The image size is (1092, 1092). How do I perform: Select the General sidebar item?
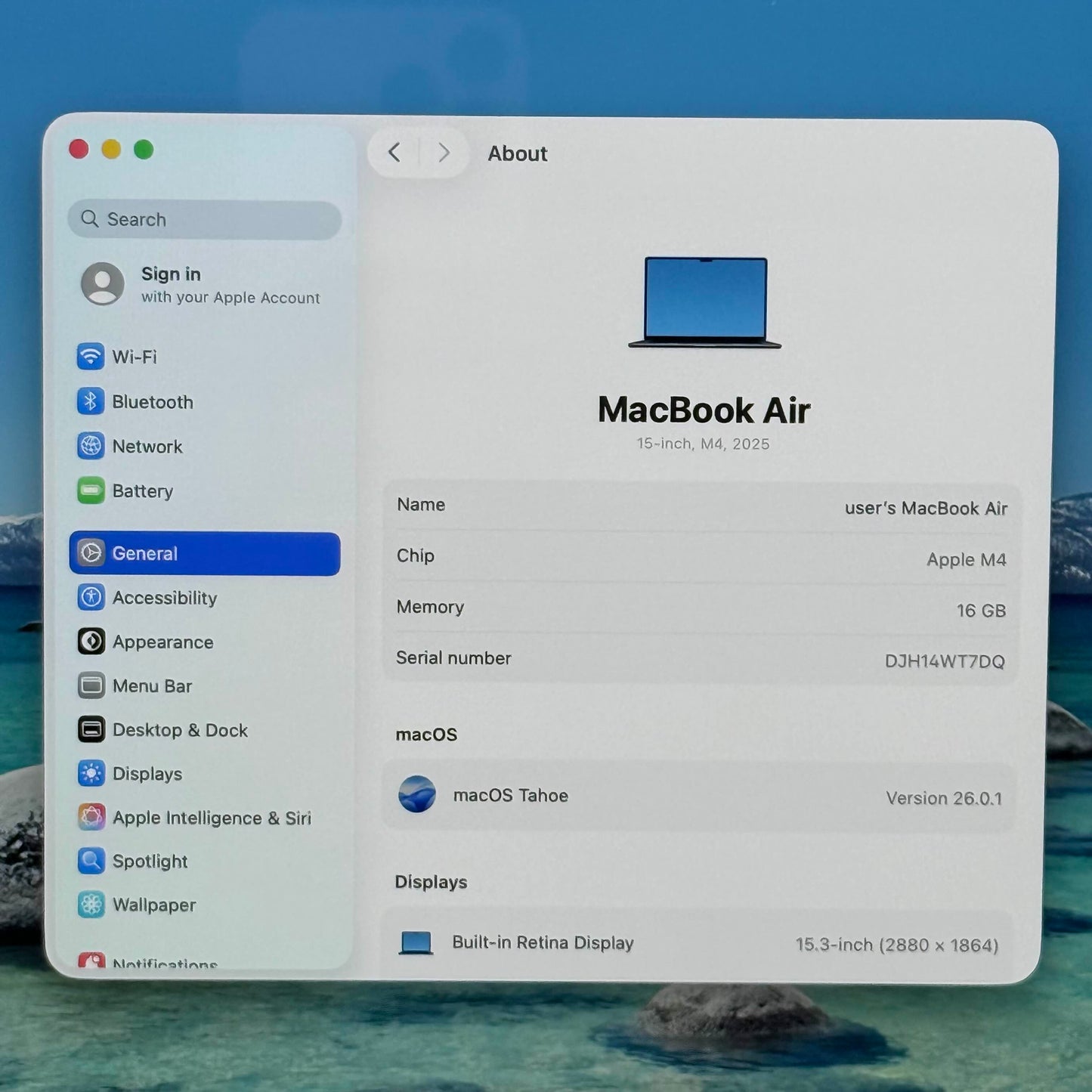(205, 553)
